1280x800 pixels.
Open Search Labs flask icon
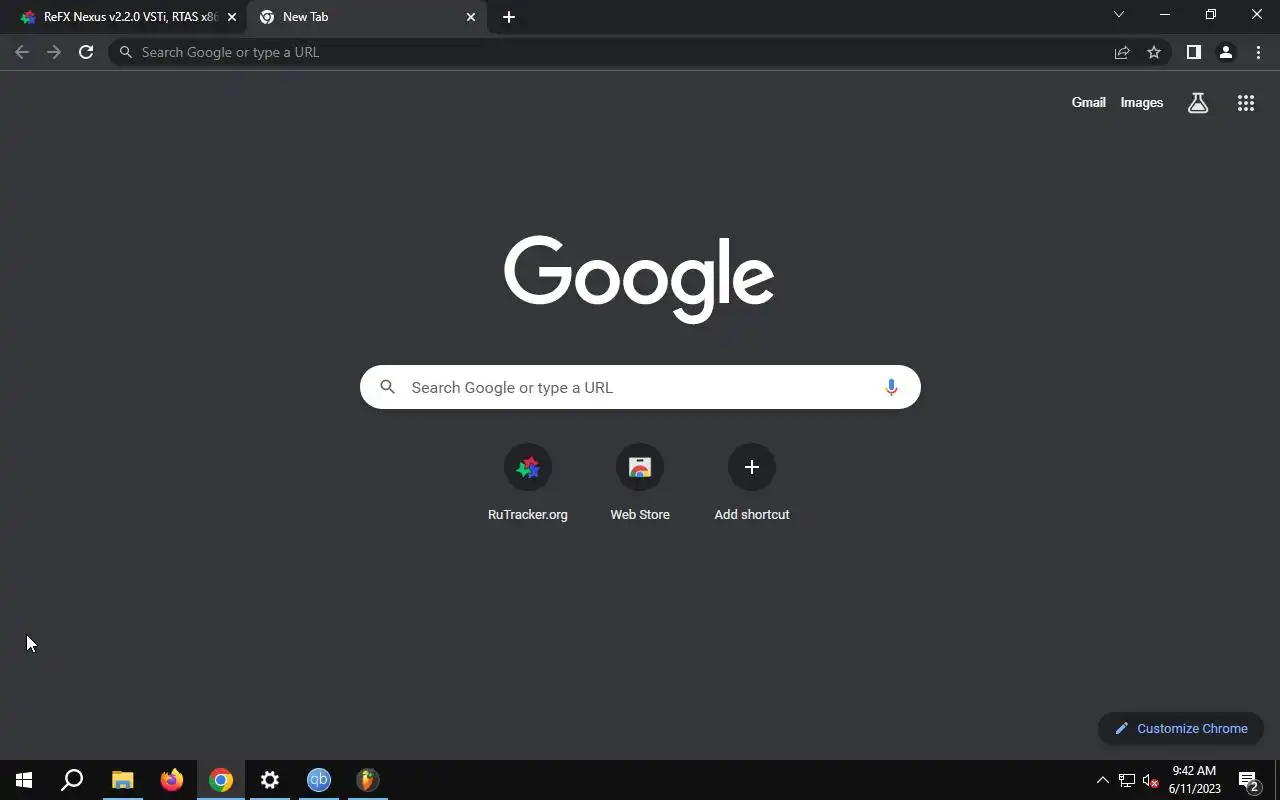click(x=1198, y=102)
